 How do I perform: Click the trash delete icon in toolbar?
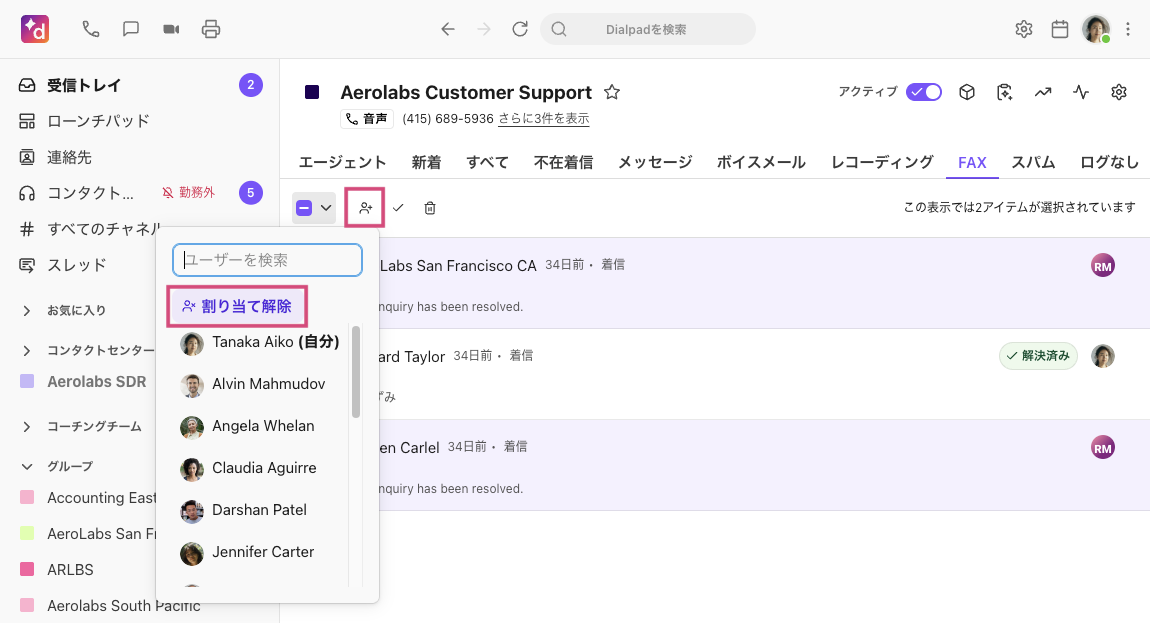[x=430, y=208]
